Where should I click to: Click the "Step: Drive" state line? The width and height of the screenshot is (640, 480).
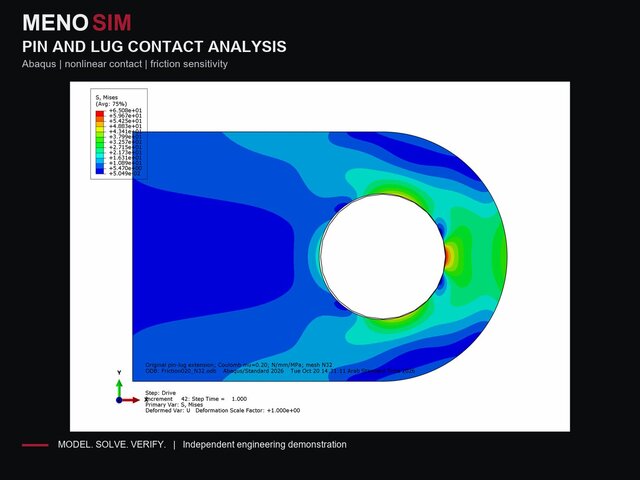[x=160, y=393]
